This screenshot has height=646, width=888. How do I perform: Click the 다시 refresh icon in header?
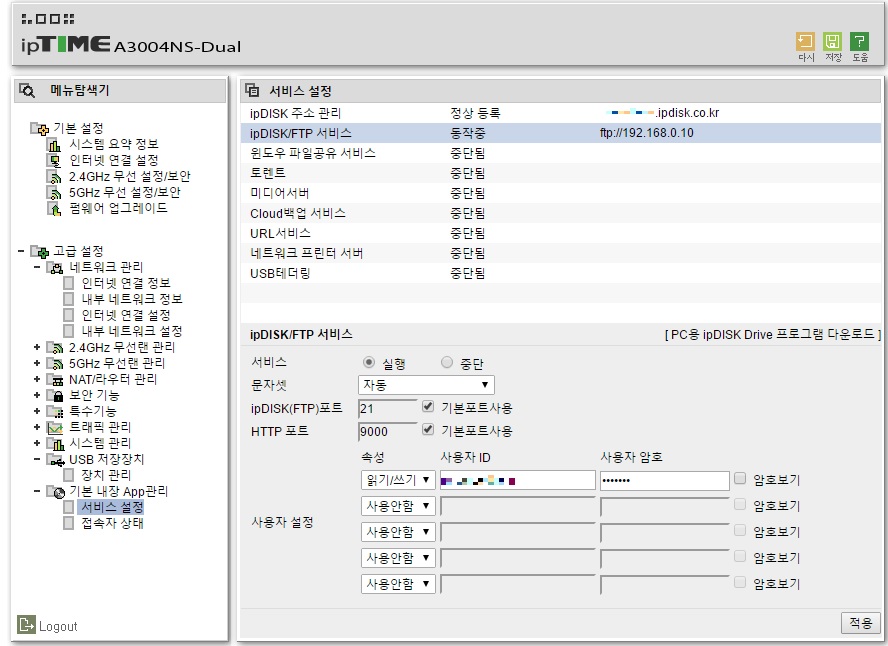(805, 41)
